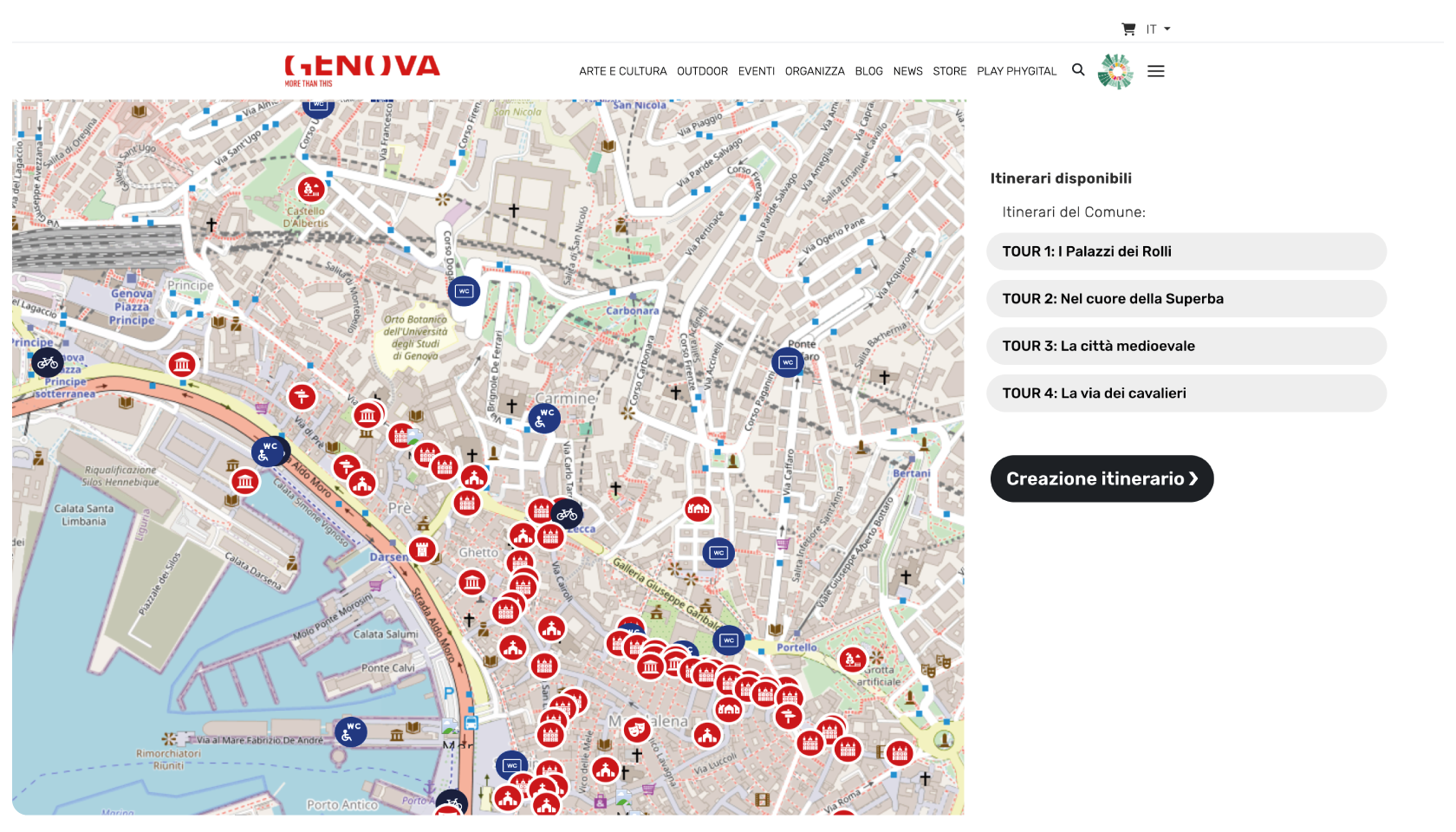Select PLAY PHYGITAL in navigation
The width and height of the screenshot is (1456, 832).
point(1017,71)
